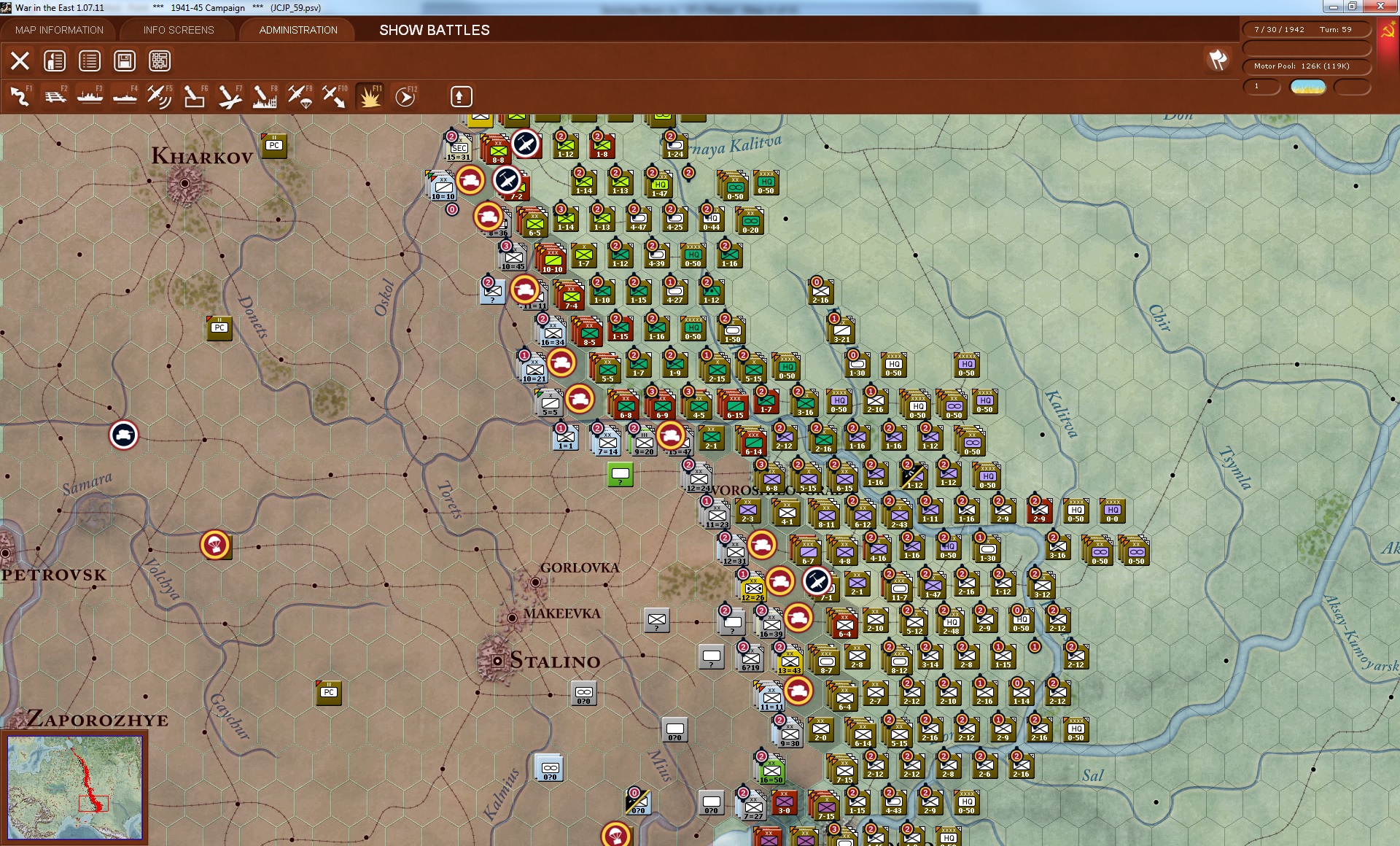
Task: Select the yellow unit labeled 12=26
Action: [753, 589]
